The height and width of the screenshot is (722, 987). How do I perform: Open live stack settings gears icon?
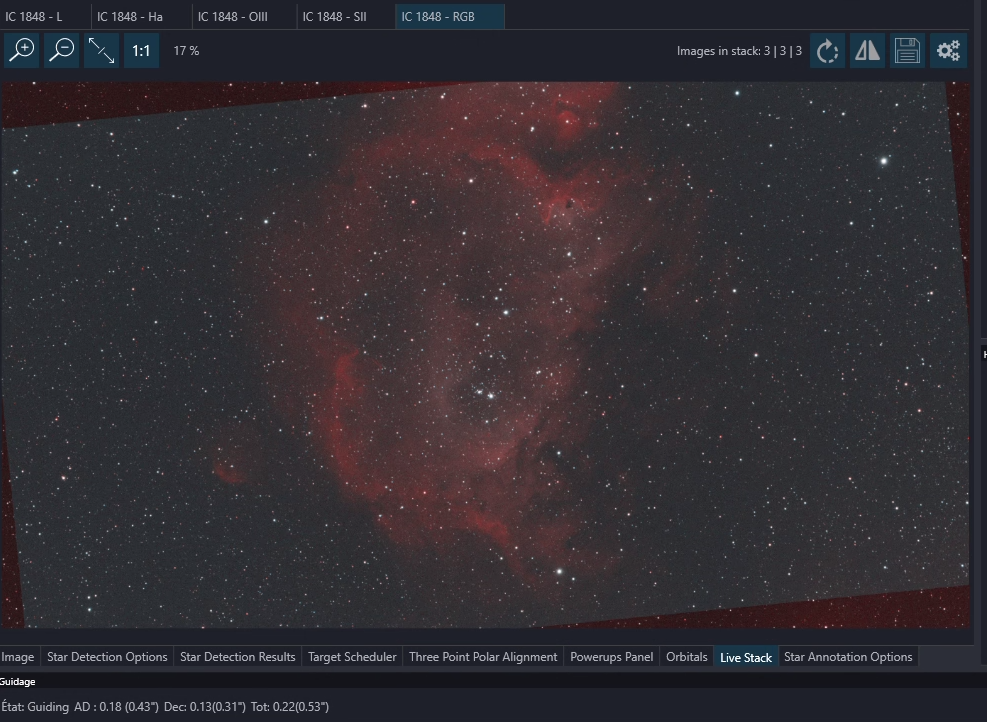coord(948,50)
